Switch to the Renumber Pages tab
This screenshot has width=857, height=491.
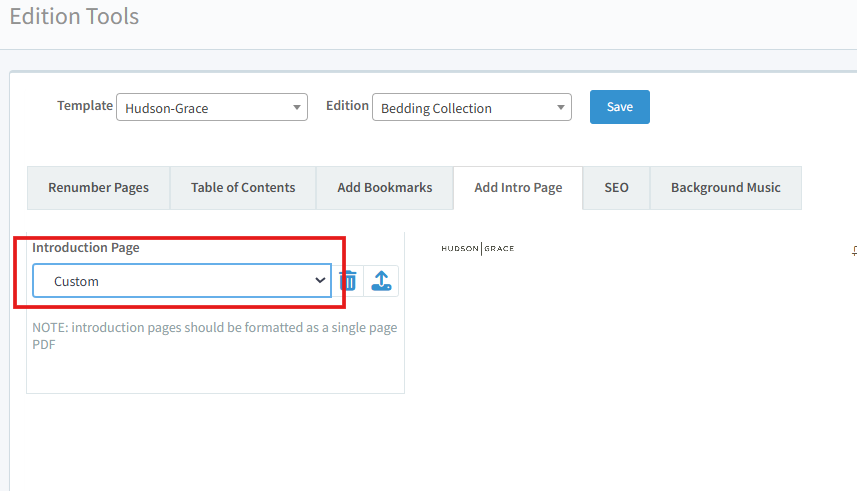[98, 188]
